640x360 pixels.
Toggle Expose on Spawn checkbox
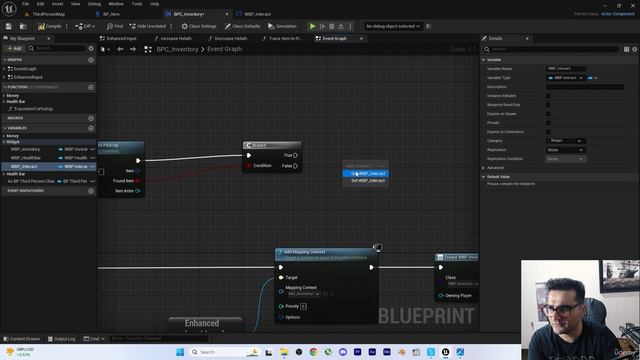click(x=548, y=113)
